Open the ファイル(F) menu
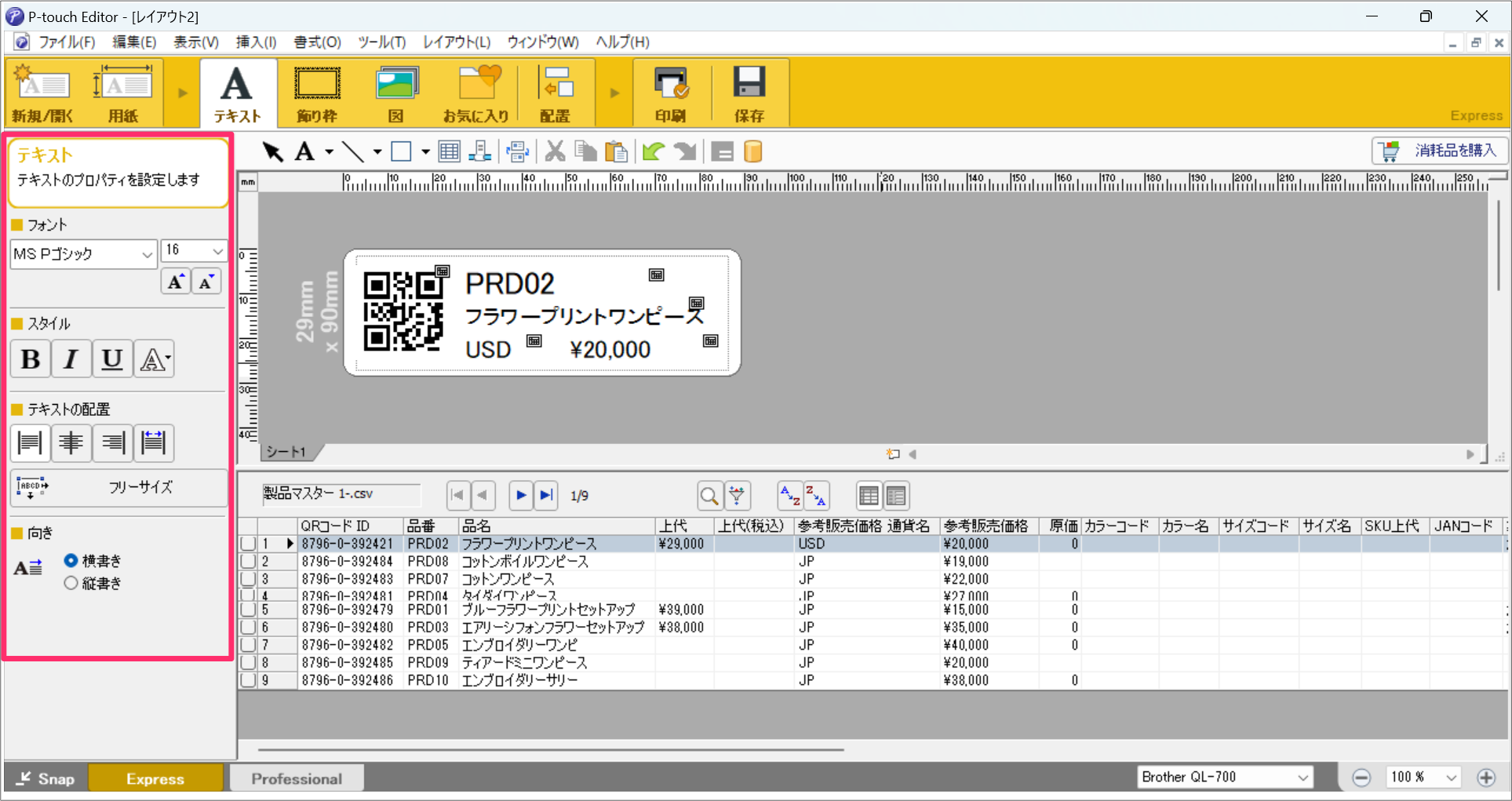 click(x=67, y=42)
